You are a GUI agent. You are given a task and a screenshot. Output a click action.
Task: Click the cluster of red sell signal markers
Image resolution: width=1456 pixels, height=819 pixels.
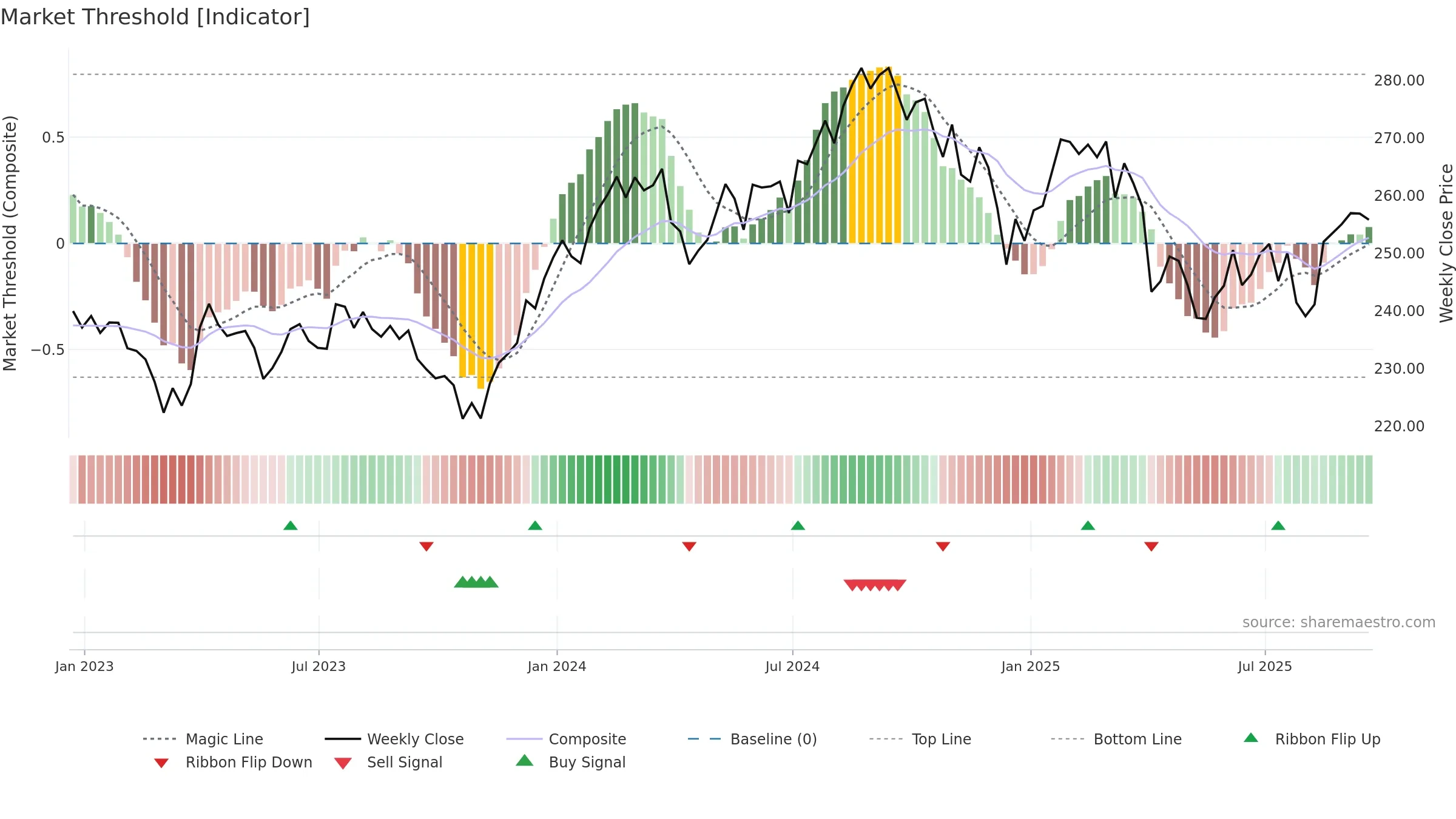(875, 585)
